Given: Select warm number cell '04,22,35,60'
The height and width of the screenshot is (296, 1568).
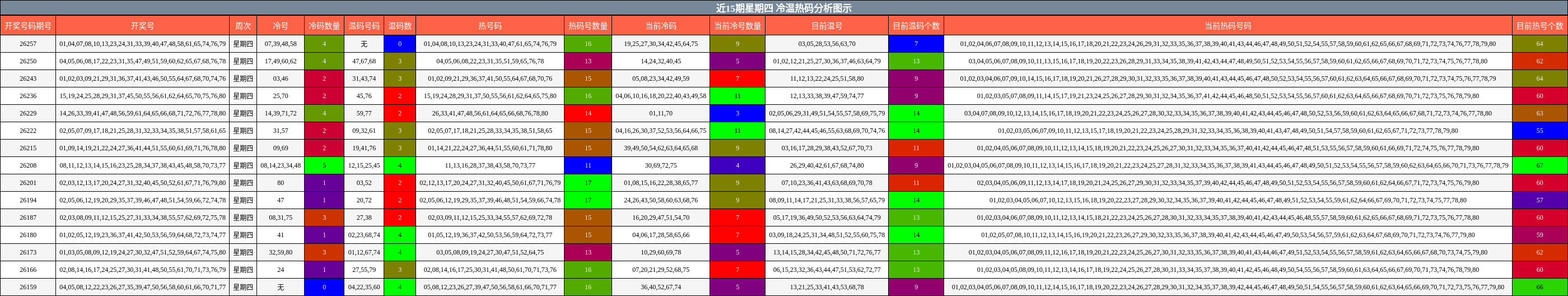Looking at the screenshot, I should (364, 287).
